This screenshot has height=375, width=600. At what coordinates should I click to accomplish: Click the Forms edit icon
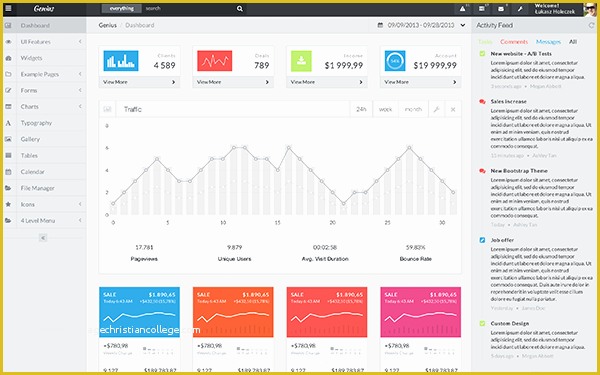pos(8,90)
